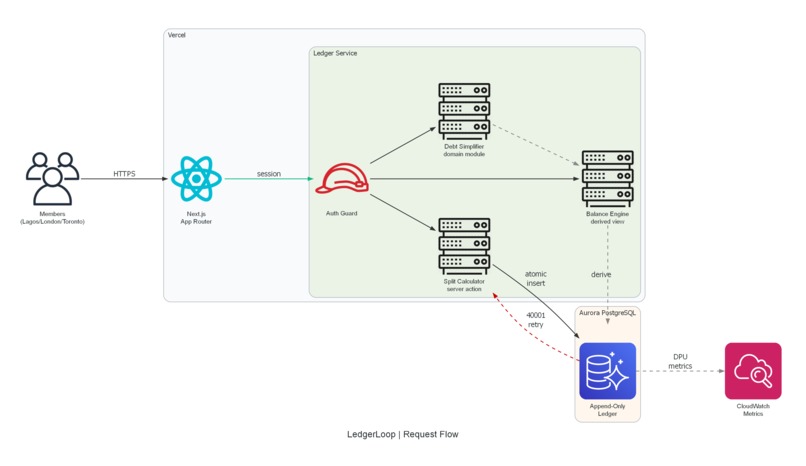Select the Debt Simplifier domain module caption
806x466 pixels.
click(x=464, y=150)
